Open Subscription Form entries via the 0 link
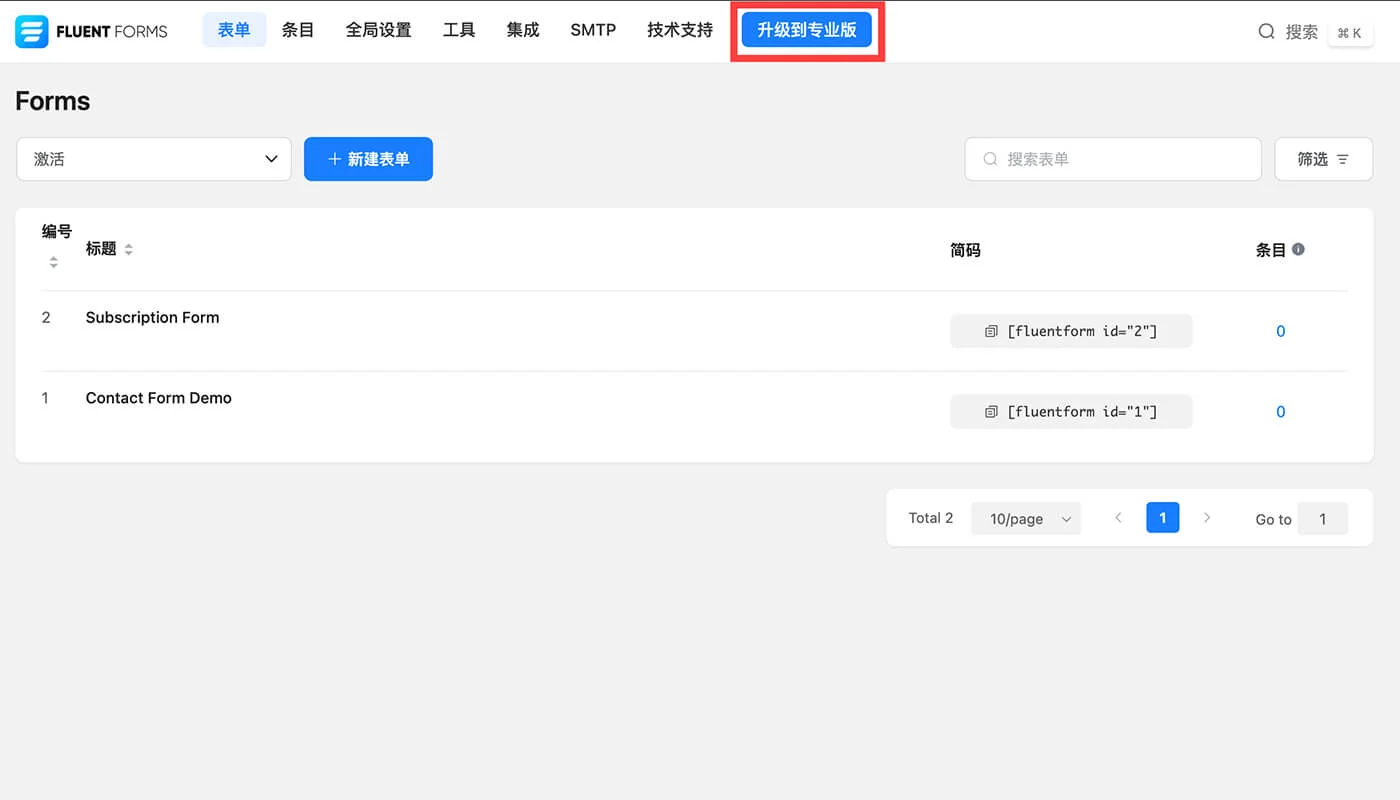Viewport: 1400px width, 800px height. tap(1280, 330)
